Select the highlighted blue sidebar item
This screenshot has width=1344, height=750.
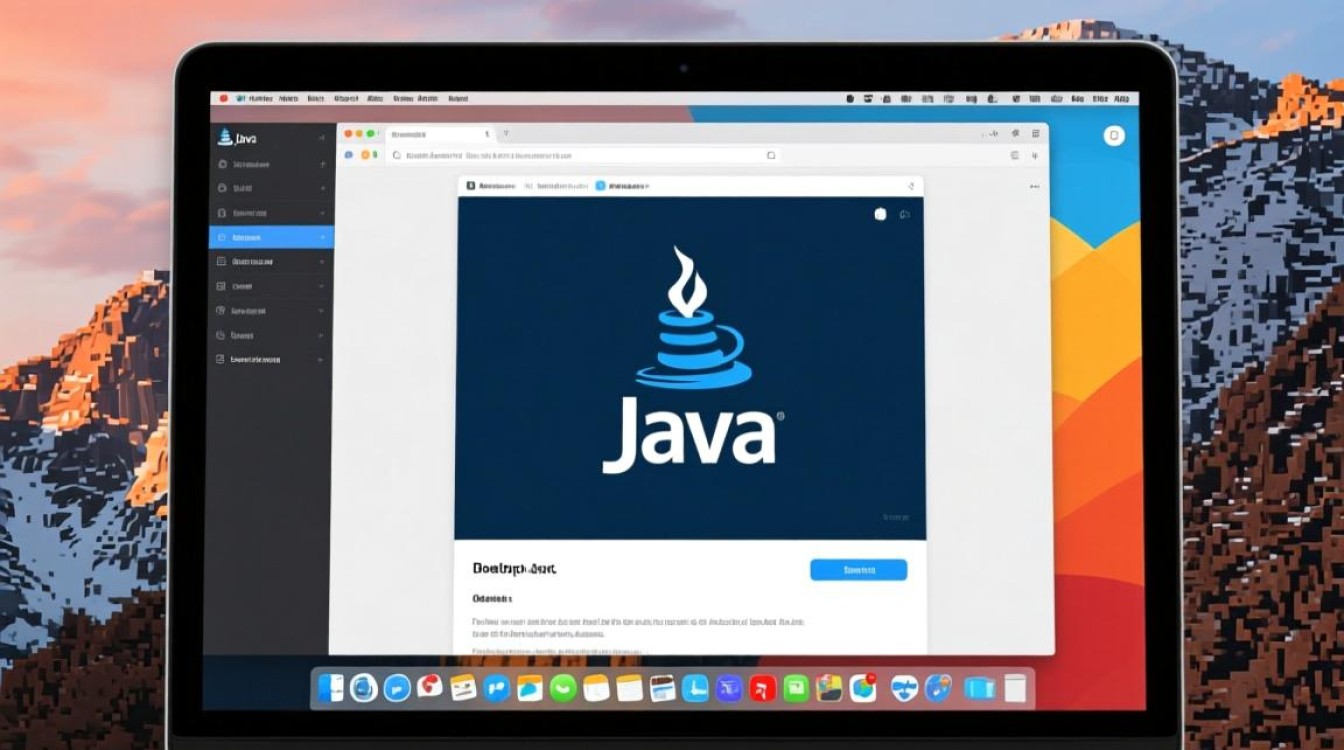click(x=271, y=238)
